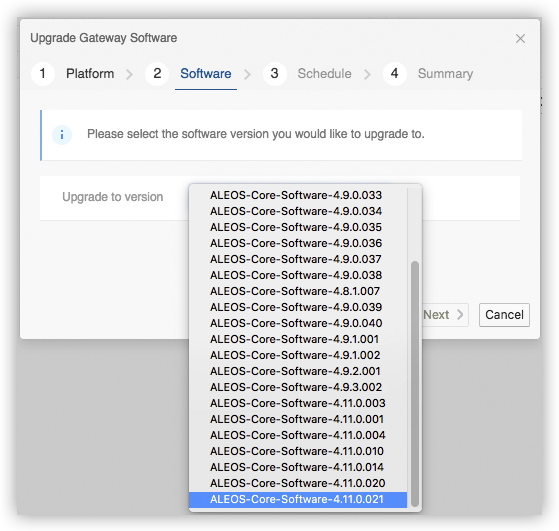Choose ALEOS-Core-Software-4.9.1.002
The width and height of the screenshot is (559, 531).
point(298,355)
